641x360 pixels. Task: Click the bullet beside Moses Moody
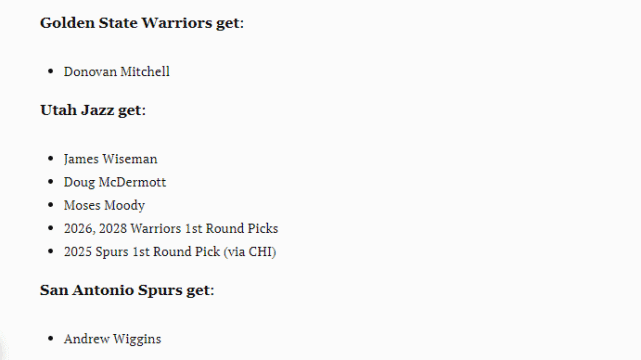(x=51, y=205)
